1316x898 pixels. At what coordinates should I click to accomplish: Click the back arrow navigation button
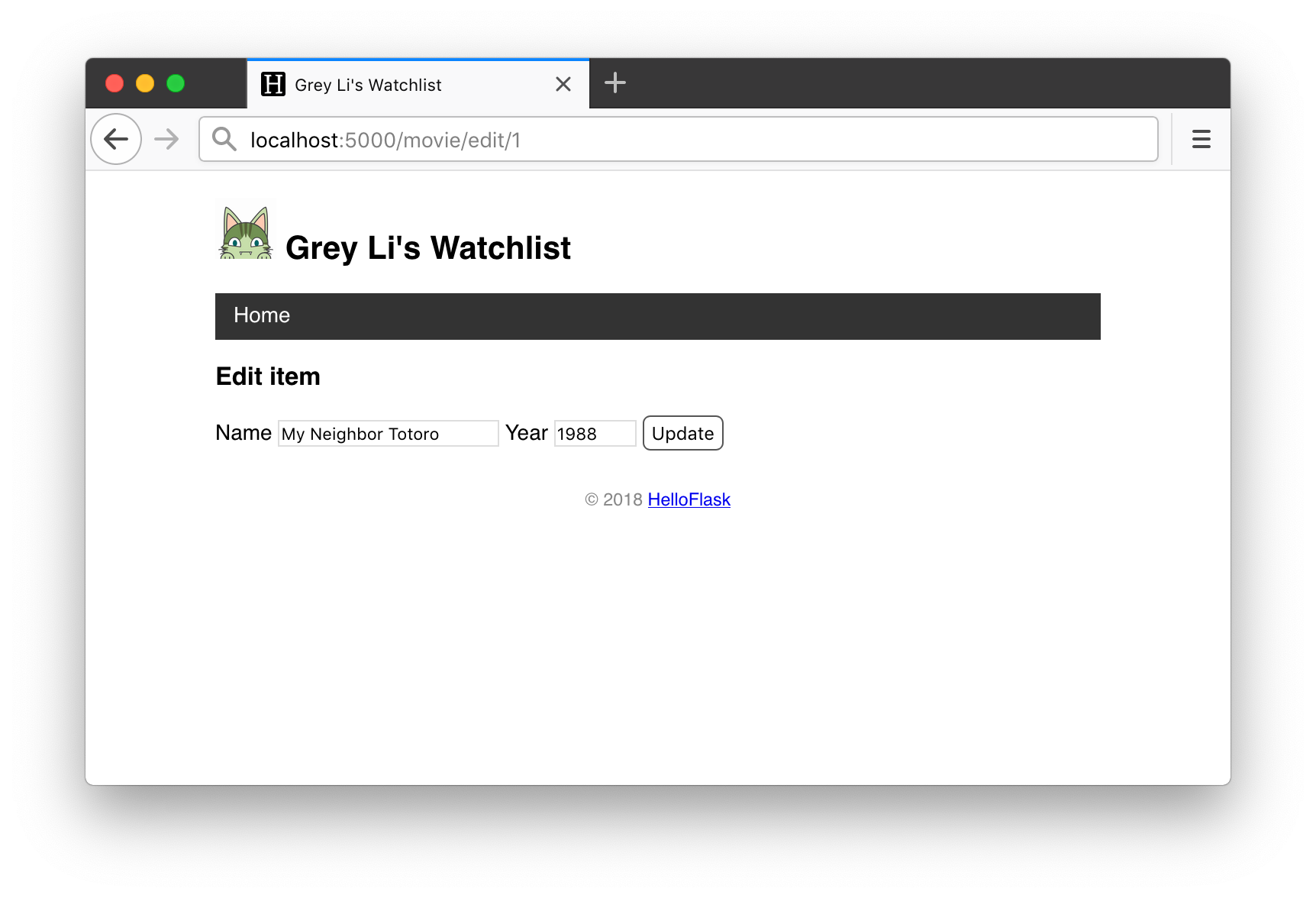click(x=116, y=139)
